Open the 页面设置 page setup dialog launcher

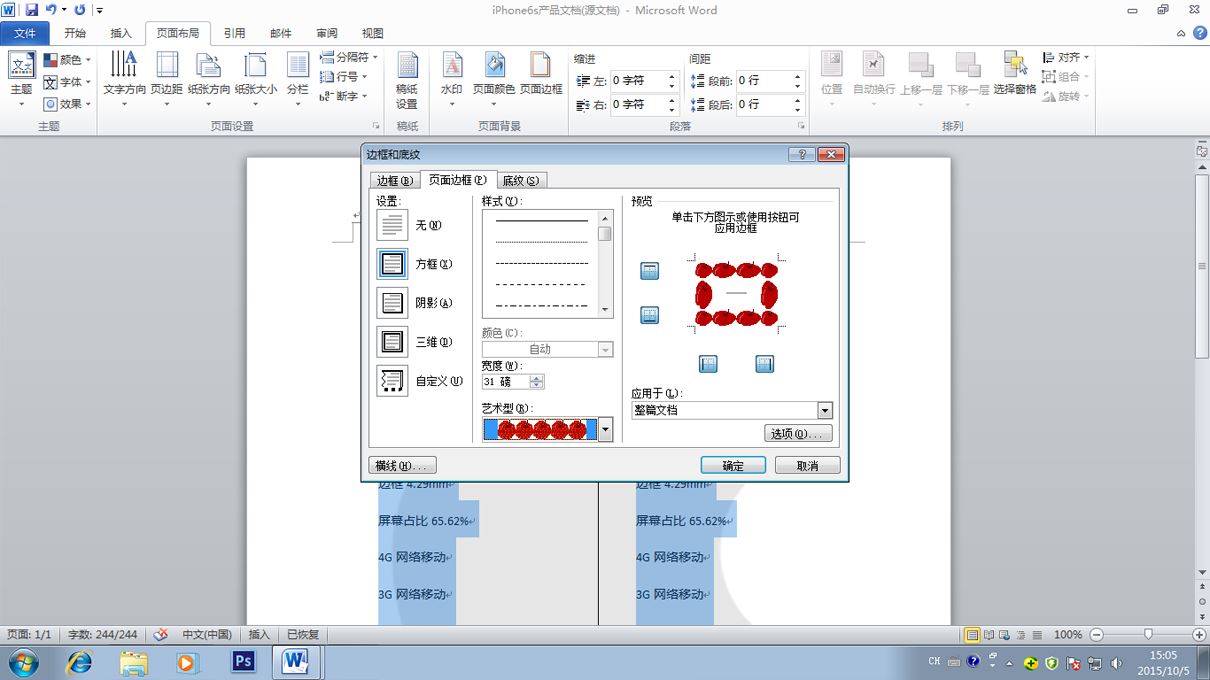376,127
